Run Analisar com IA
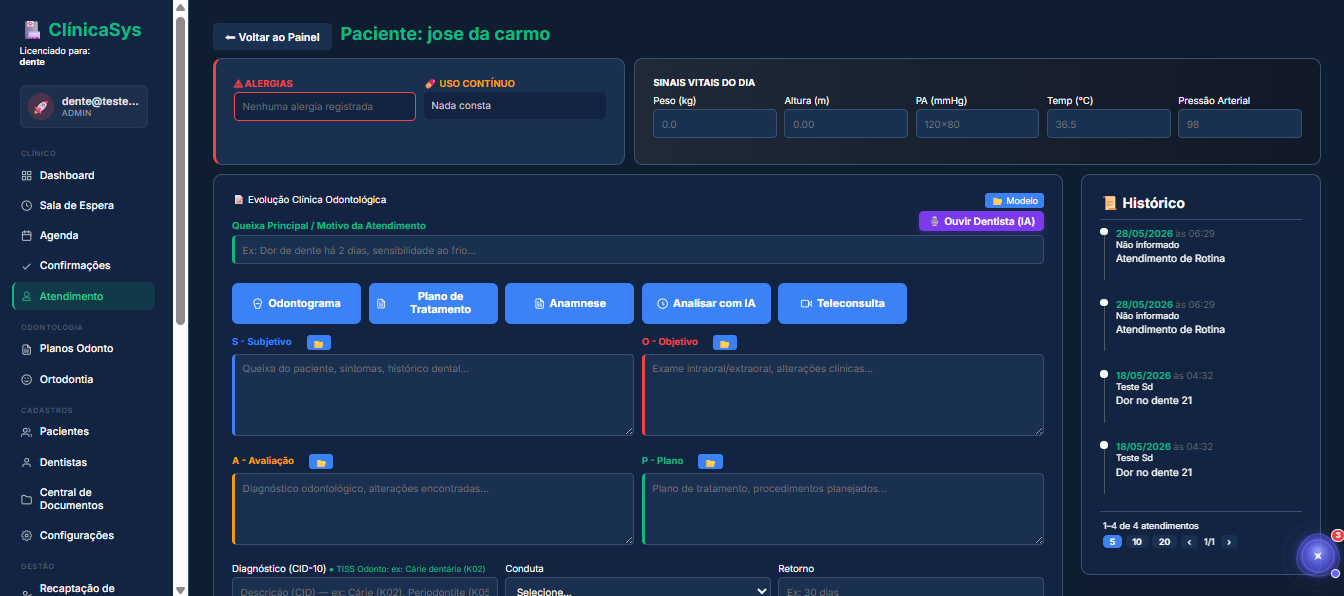 coord(706,303)
